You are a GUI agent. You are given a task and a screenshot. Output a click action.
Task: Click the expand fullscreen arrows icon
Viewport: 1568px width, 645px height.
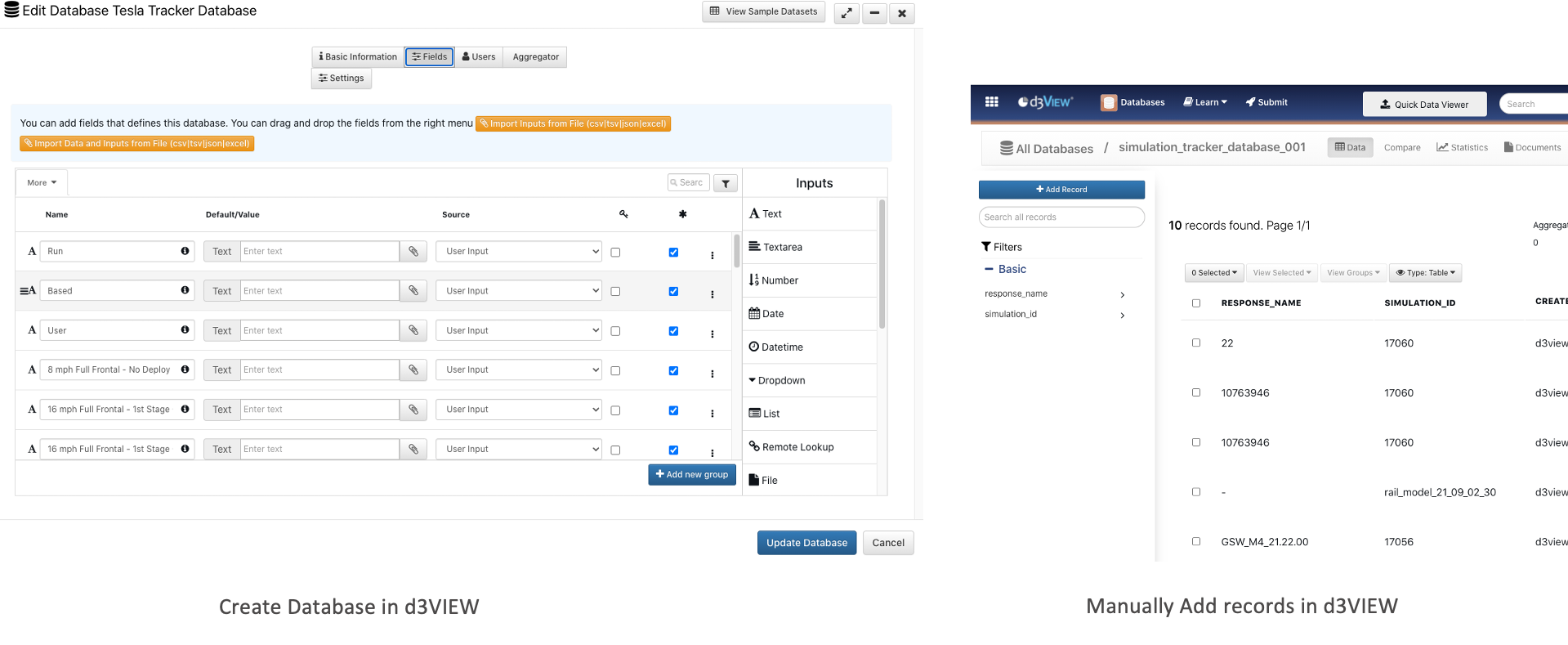coord(846,13)
